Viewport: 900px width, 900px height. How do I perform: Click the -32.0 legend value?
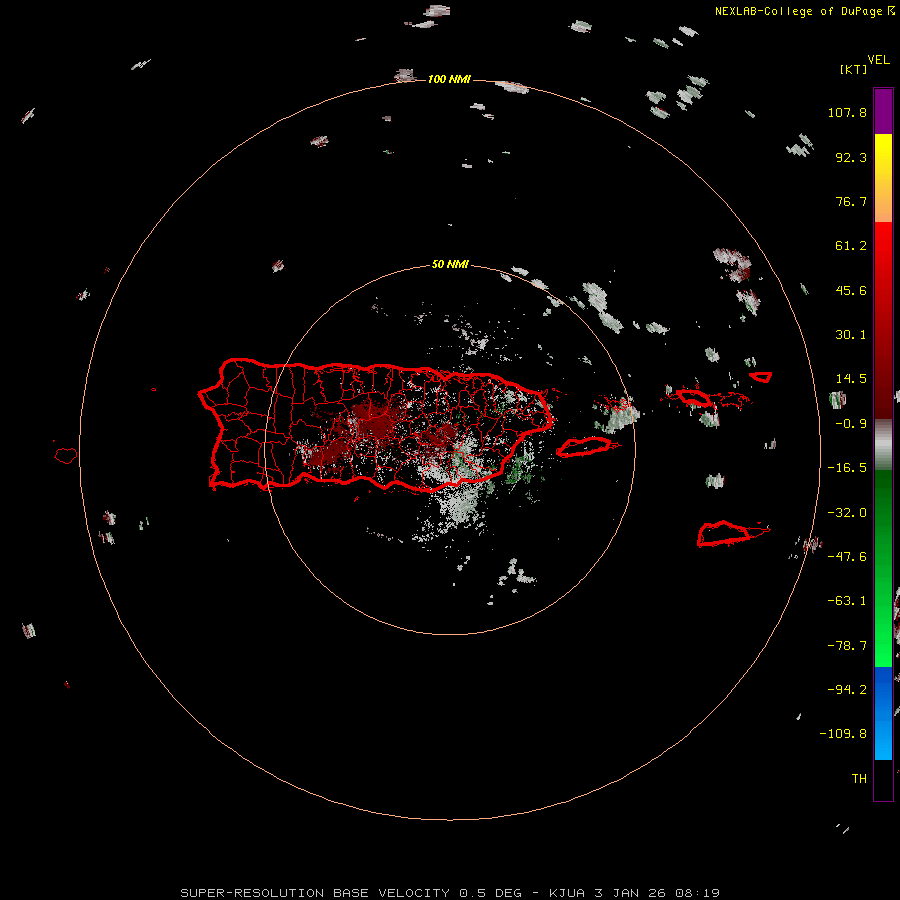847,513
